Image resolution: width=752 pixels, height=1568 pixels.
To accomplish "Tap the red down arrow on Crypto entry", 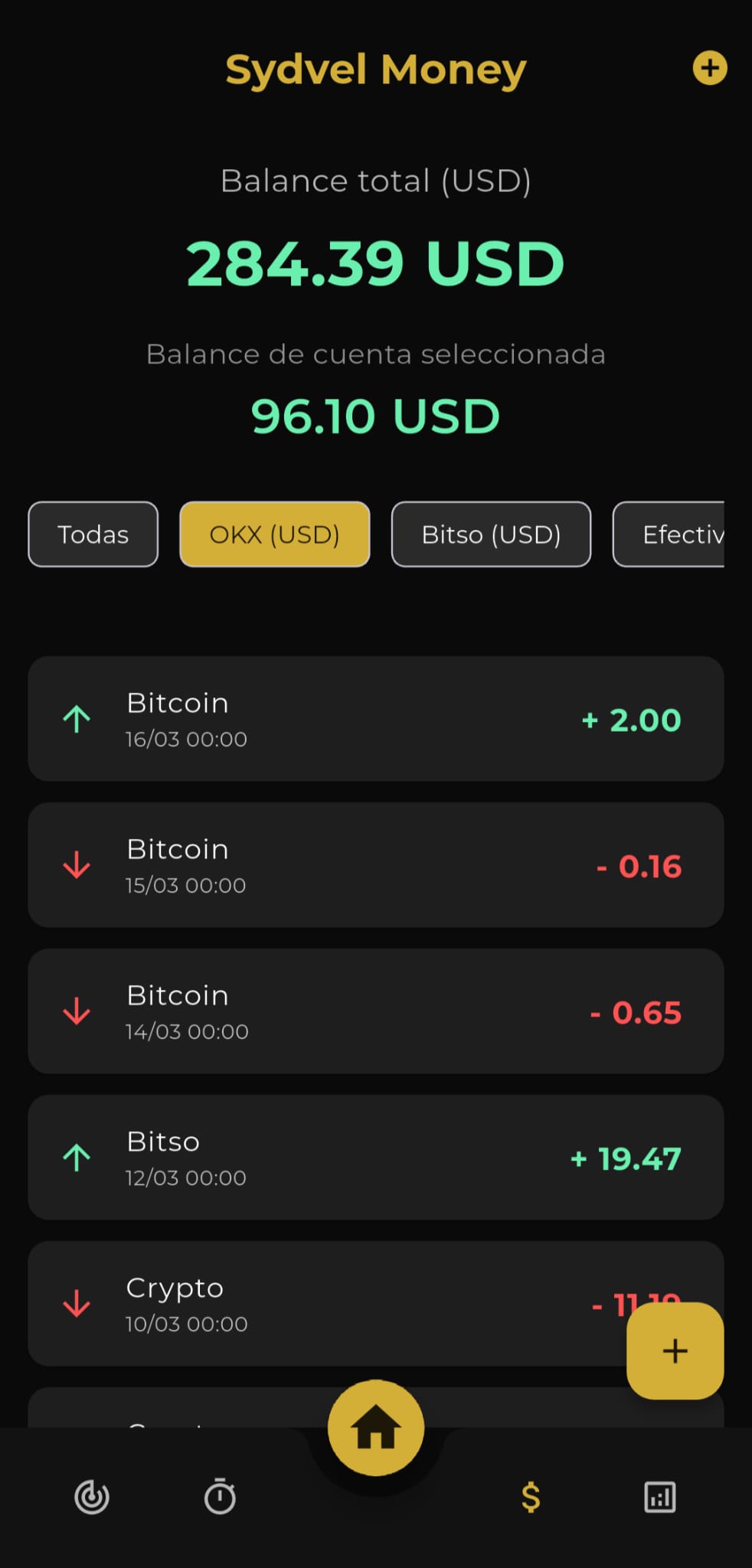I will [x=77, y=1303].
